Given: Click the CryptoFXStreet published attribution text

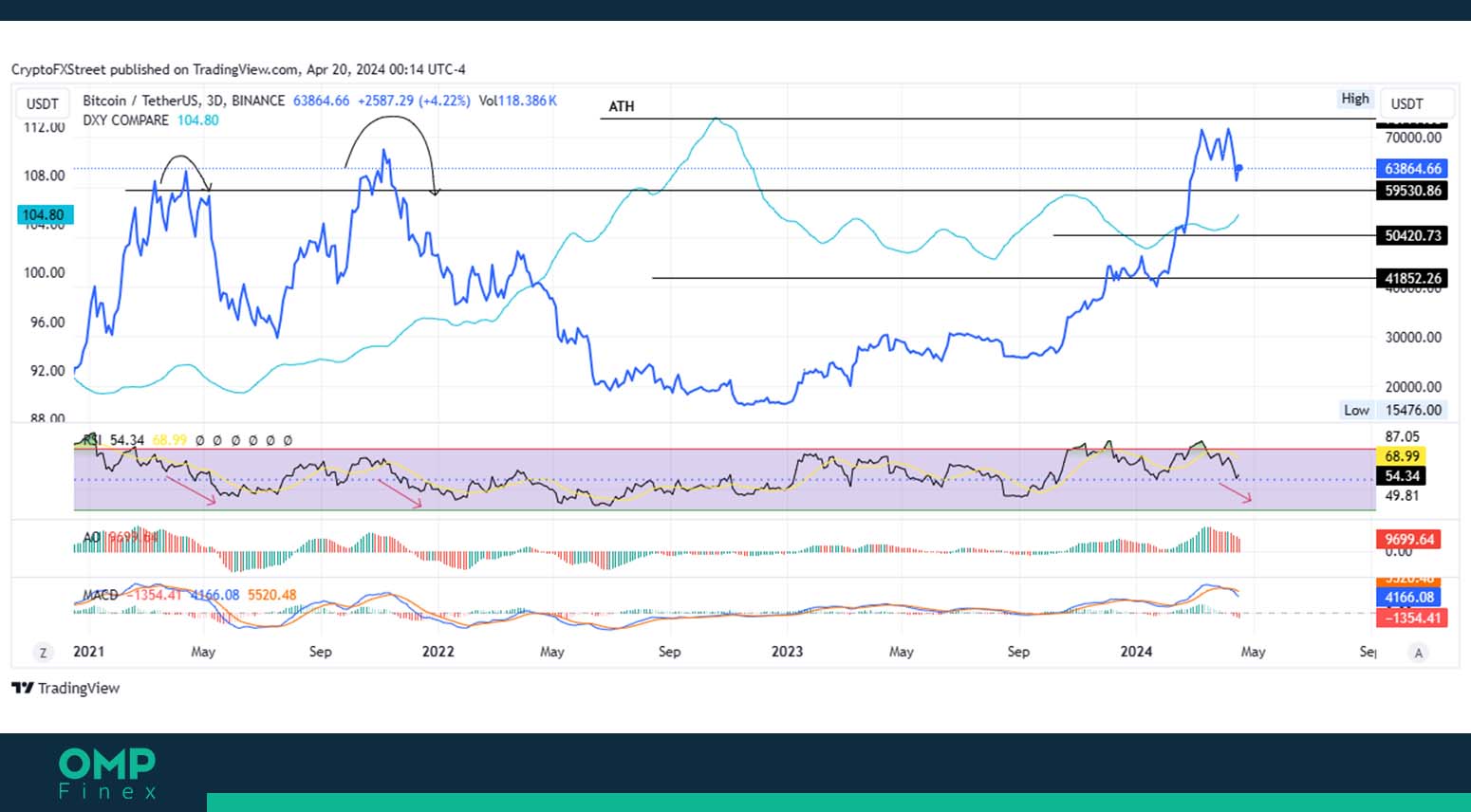Looking at the screenshot, I should [x=238, y=69].
